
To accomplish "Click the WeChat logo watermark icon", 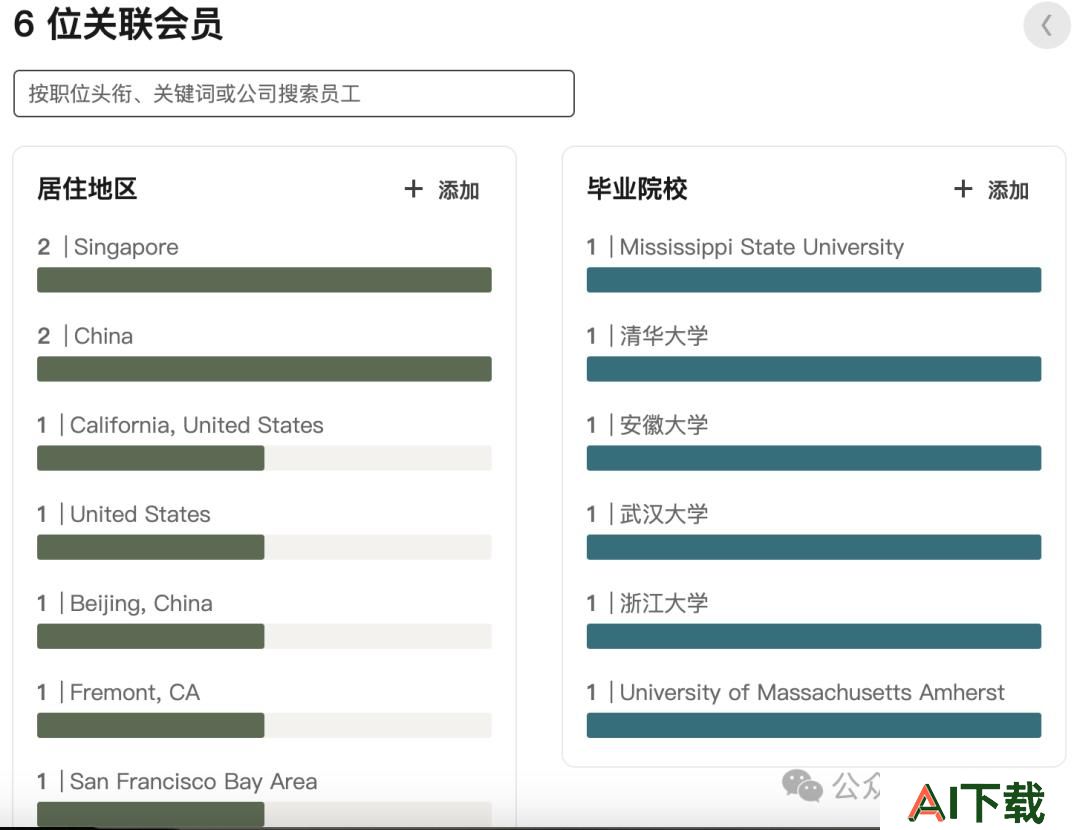I will tap(802, 785).
